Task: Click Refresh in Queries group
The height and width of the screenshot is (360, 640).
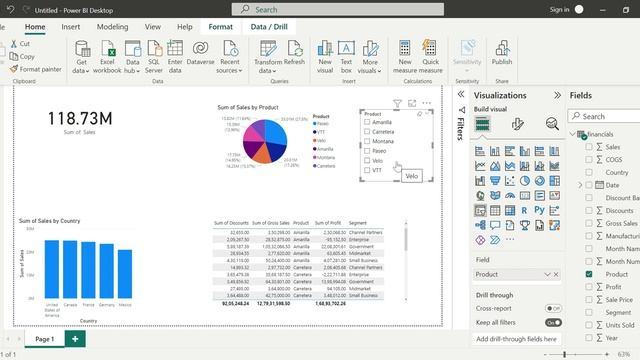Action: click(294, 53)
